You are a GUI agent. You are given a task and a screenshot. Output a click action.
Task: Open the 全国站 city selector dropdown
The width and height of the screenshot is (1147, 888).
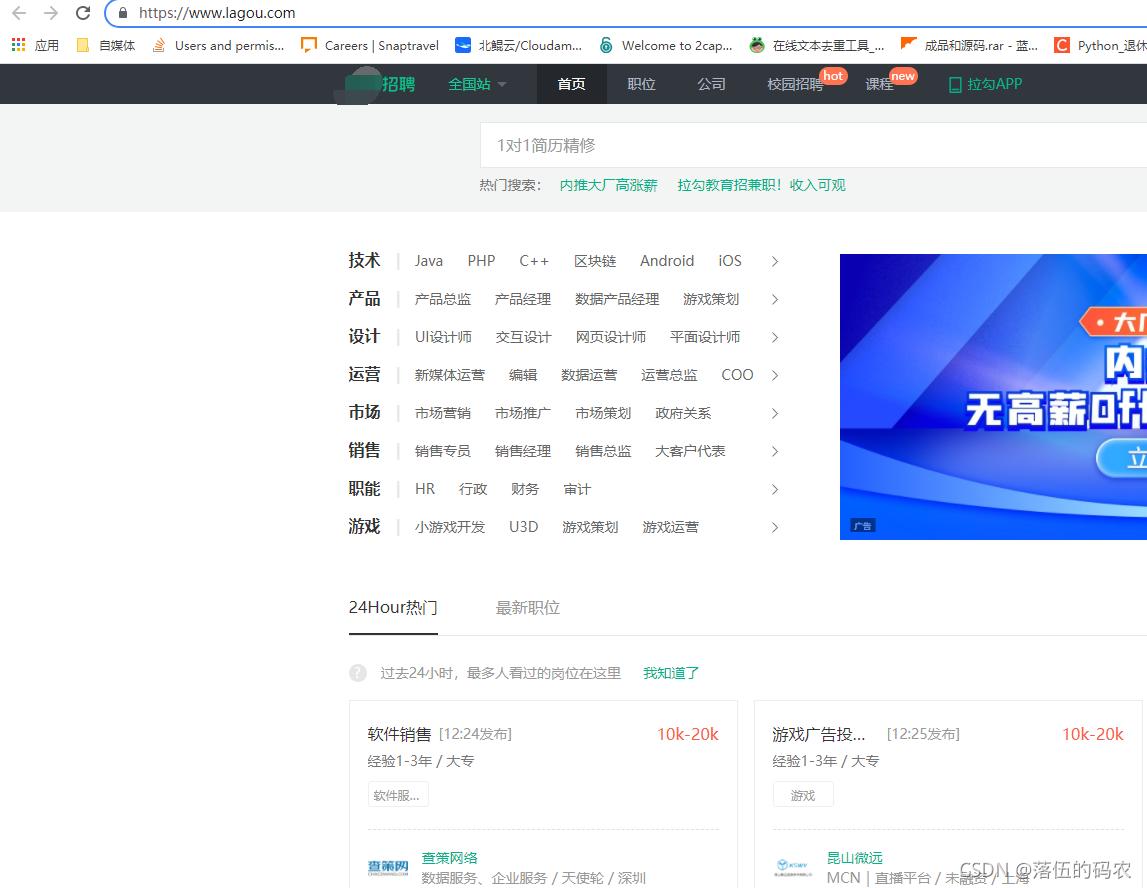(x=477, y=84)
